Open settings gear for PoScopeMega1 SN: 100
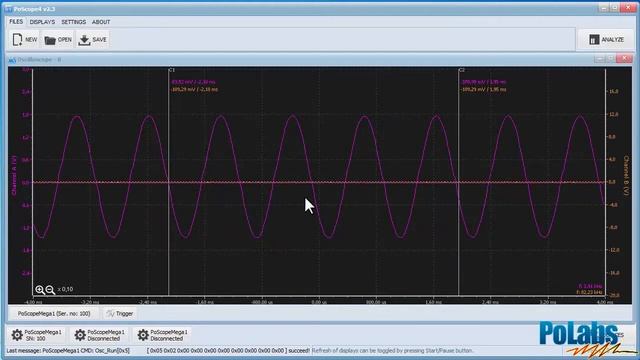Image resolution: width=640 pixels, height=360 pixels. (x=17, y=335)
